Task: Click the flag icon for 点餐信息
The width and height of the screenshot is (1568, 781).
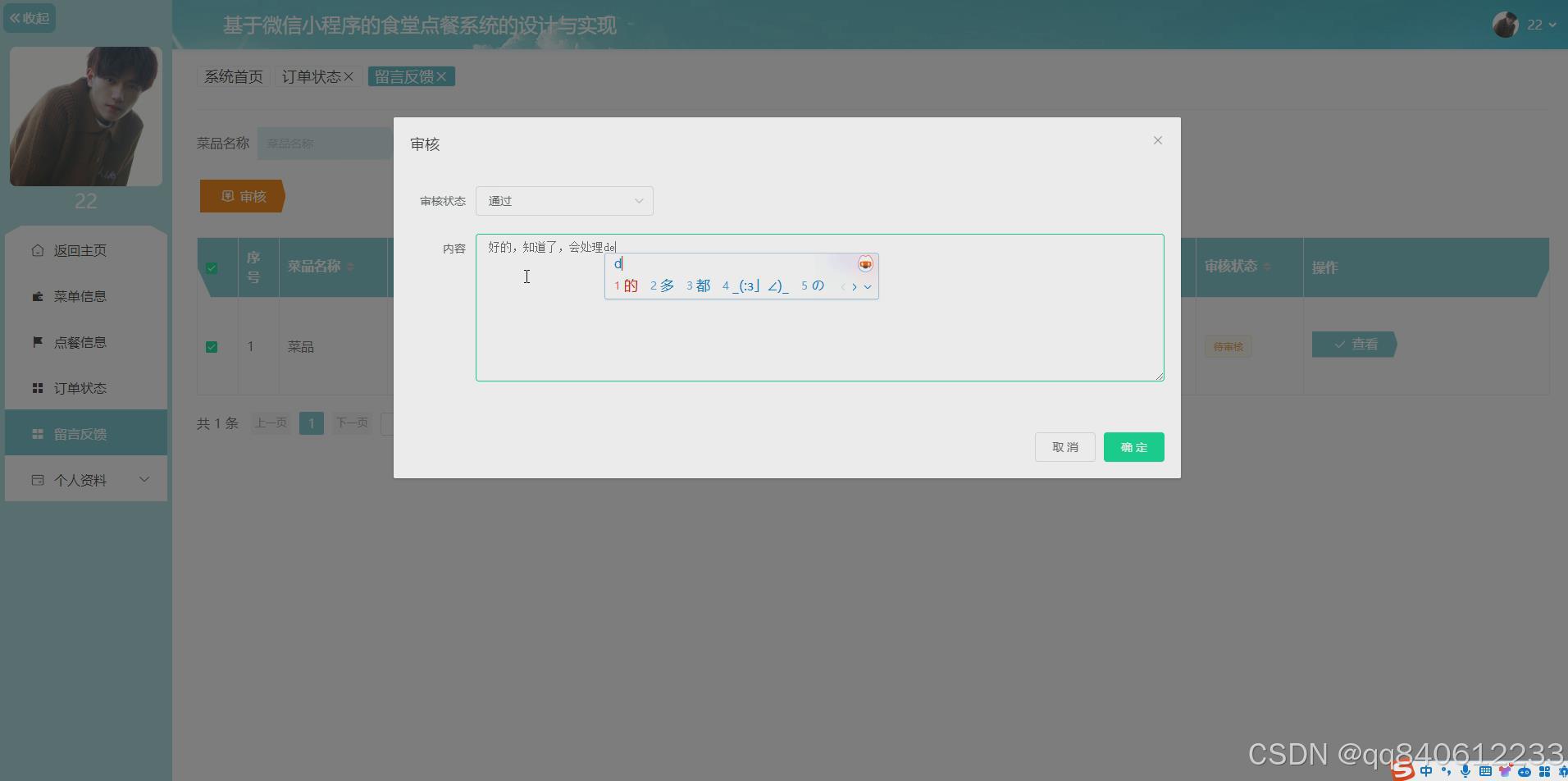Action: coord(38,342)
